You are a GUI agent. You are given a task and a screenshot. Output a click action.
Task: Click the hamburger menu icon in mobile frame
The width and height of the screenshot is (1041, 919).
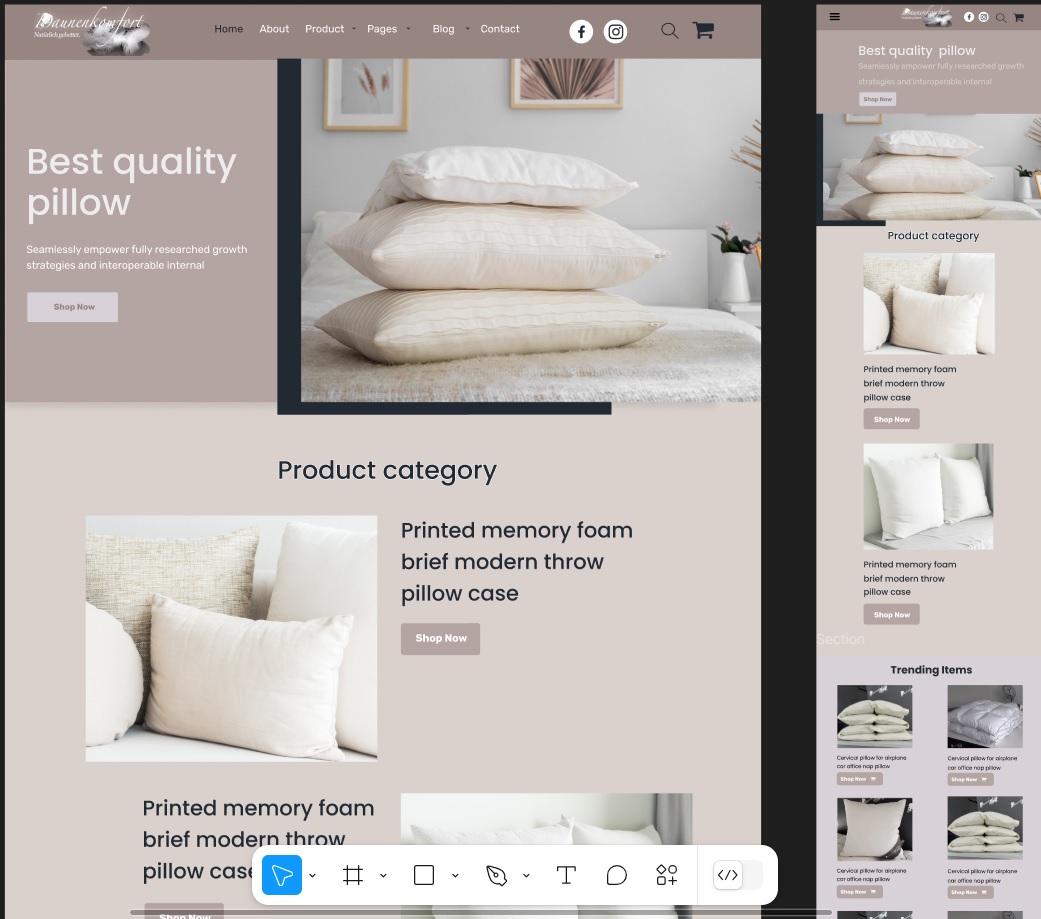pos(835,17)
